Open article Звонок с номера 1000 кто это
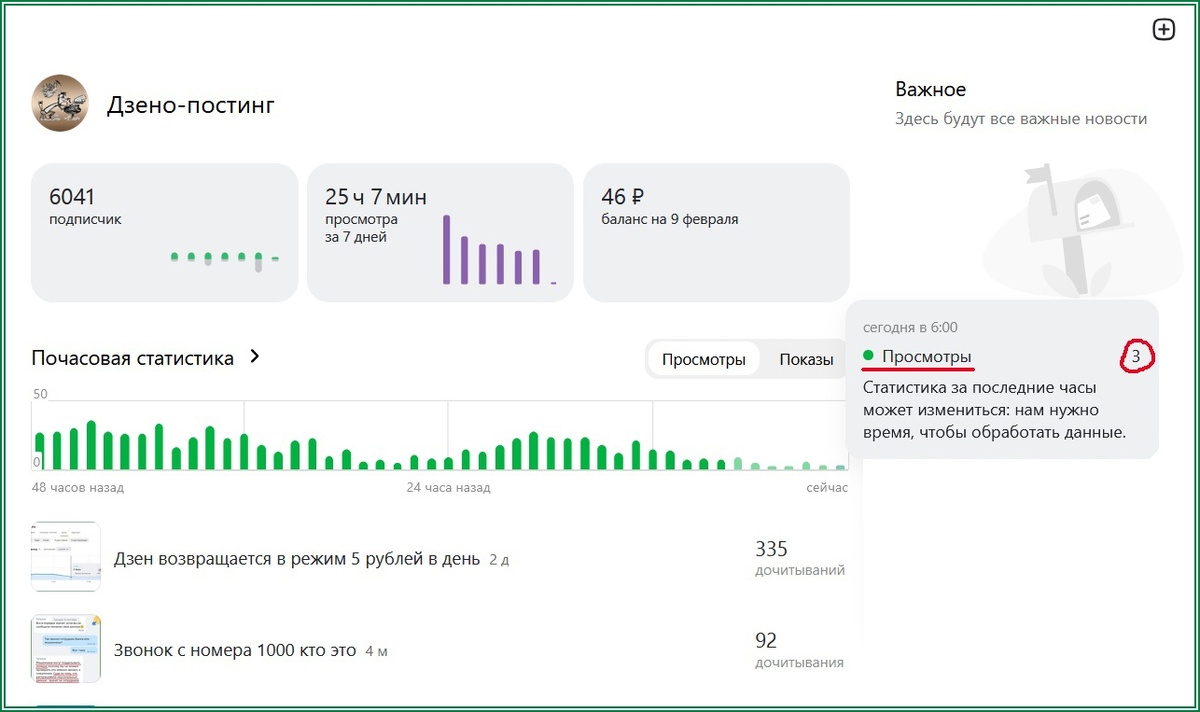This screenshot has height=712, width=1200. coord(235,650)
